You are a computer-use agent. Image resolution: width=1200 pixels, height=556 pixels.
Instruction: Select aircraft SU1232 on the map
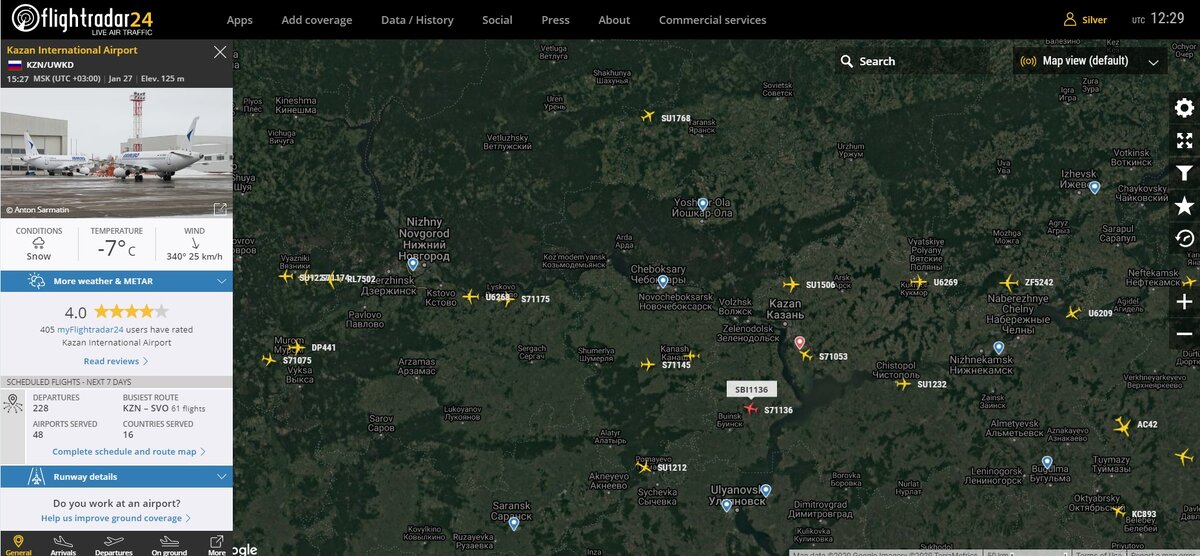[x=903, y=384]
